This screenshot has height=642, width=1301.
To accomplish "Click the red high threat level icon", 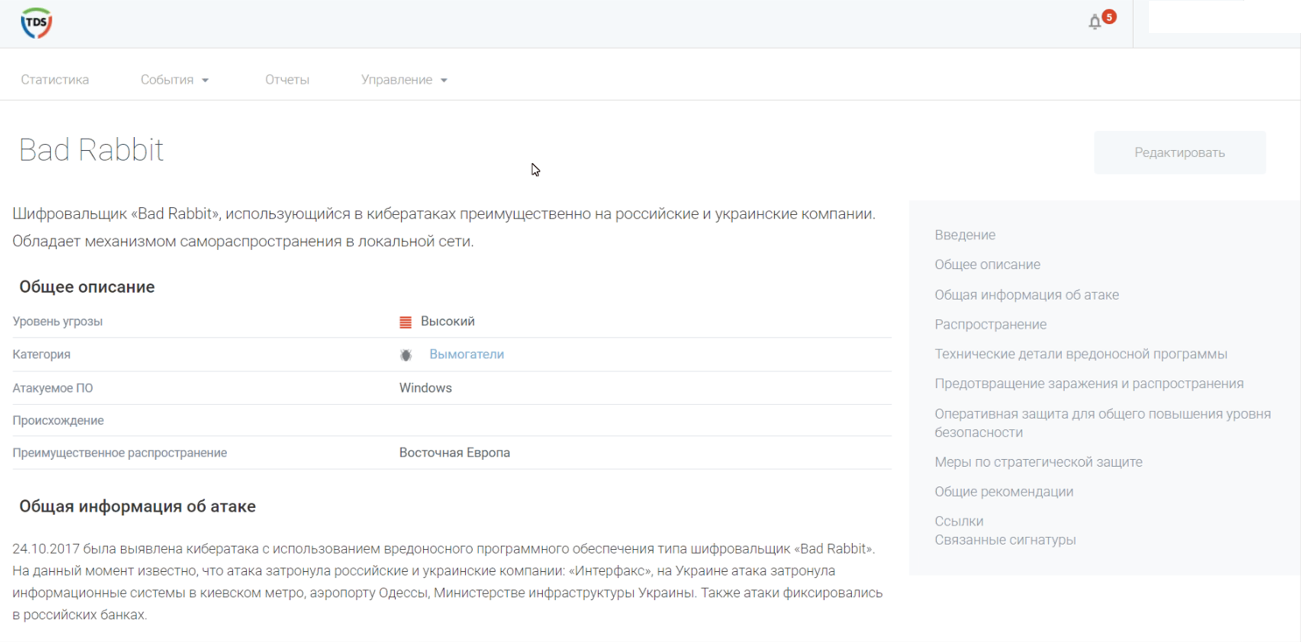I will tap(405, 322).
